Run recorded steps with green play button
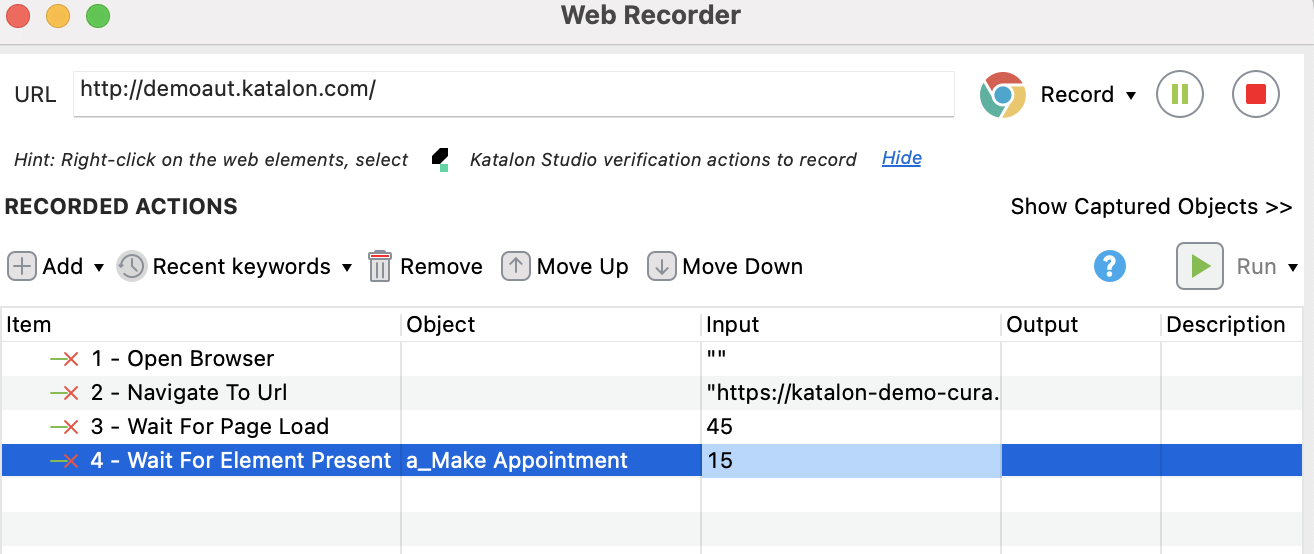Image resolution: width=1314 pixels, height=554 pixels. pos(1200,267)
